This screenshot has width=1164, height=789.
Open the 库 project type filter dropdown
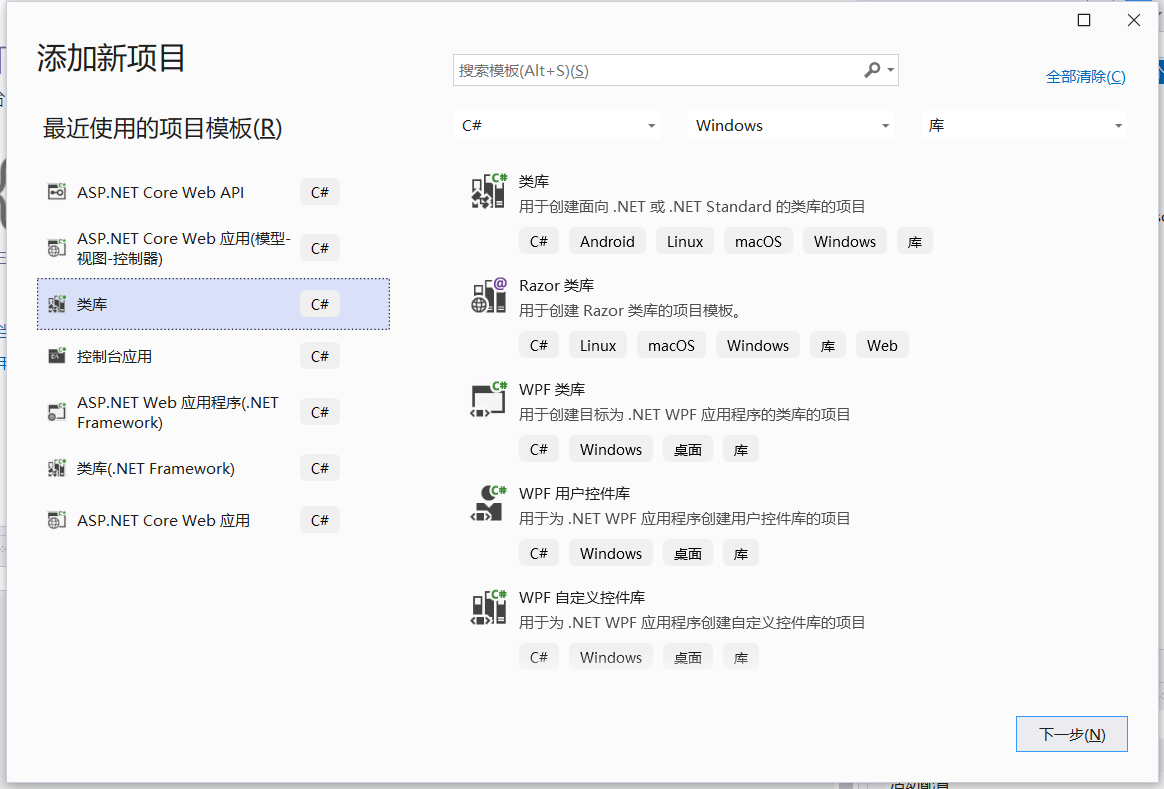click(1024, 125)
